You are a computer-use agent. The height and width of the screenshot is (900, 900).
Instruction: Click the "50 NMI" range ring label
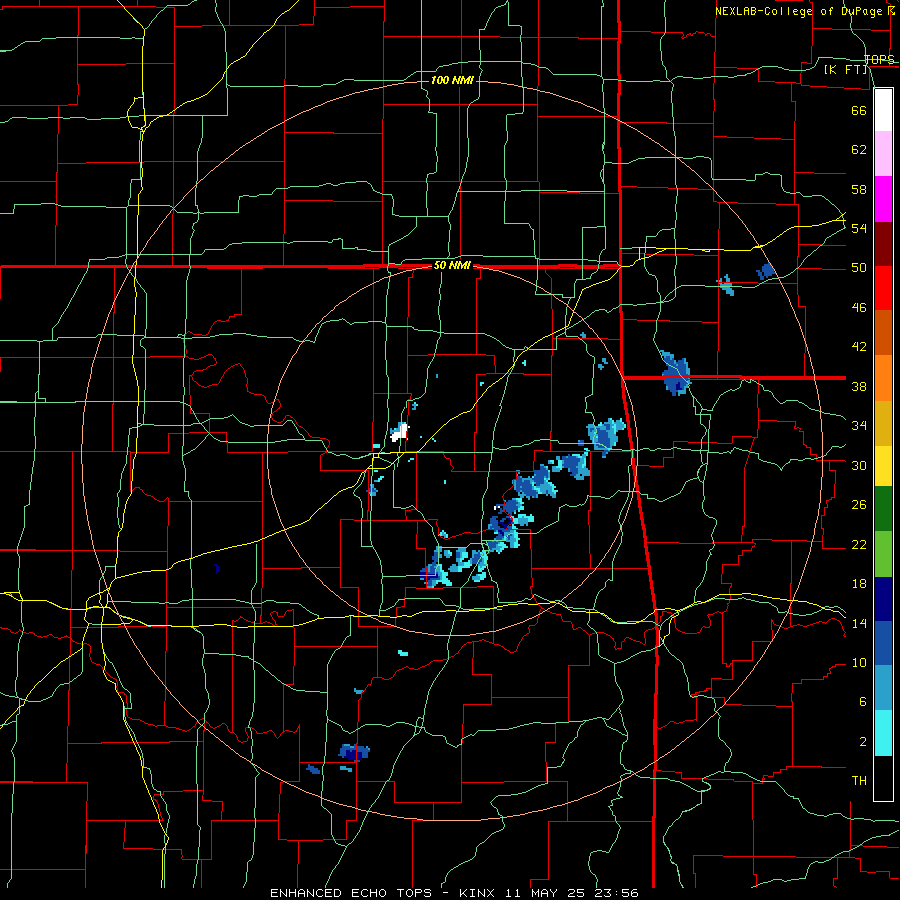(452, 265)
